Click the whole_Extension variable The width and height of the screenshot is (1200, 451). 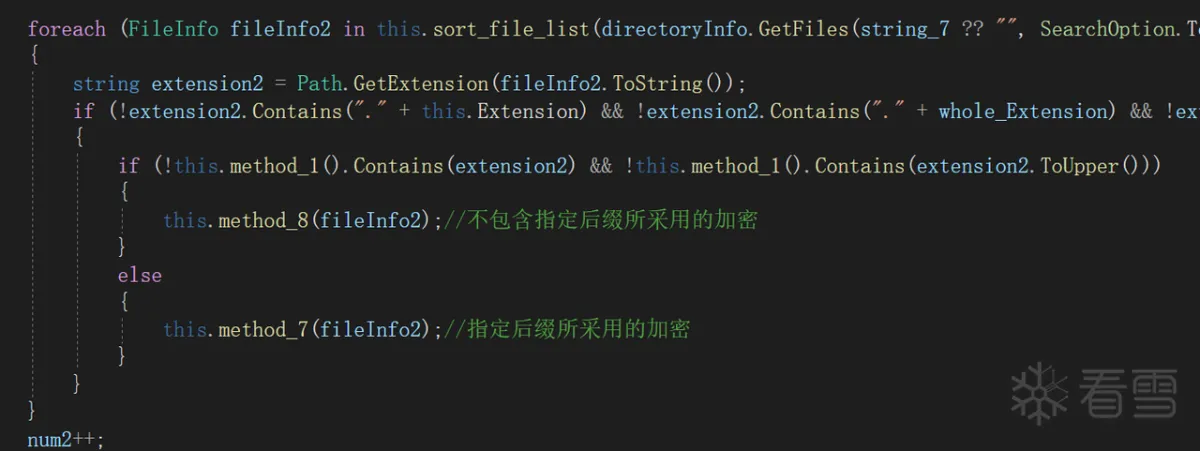1025,111
